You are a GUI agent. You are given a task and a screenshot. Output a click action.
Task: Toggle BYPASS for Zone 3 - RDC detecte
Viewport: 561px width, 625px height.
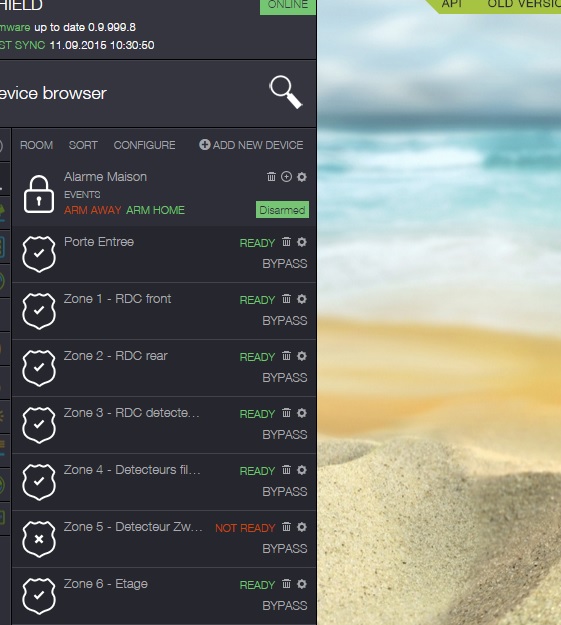pos(285,434)
